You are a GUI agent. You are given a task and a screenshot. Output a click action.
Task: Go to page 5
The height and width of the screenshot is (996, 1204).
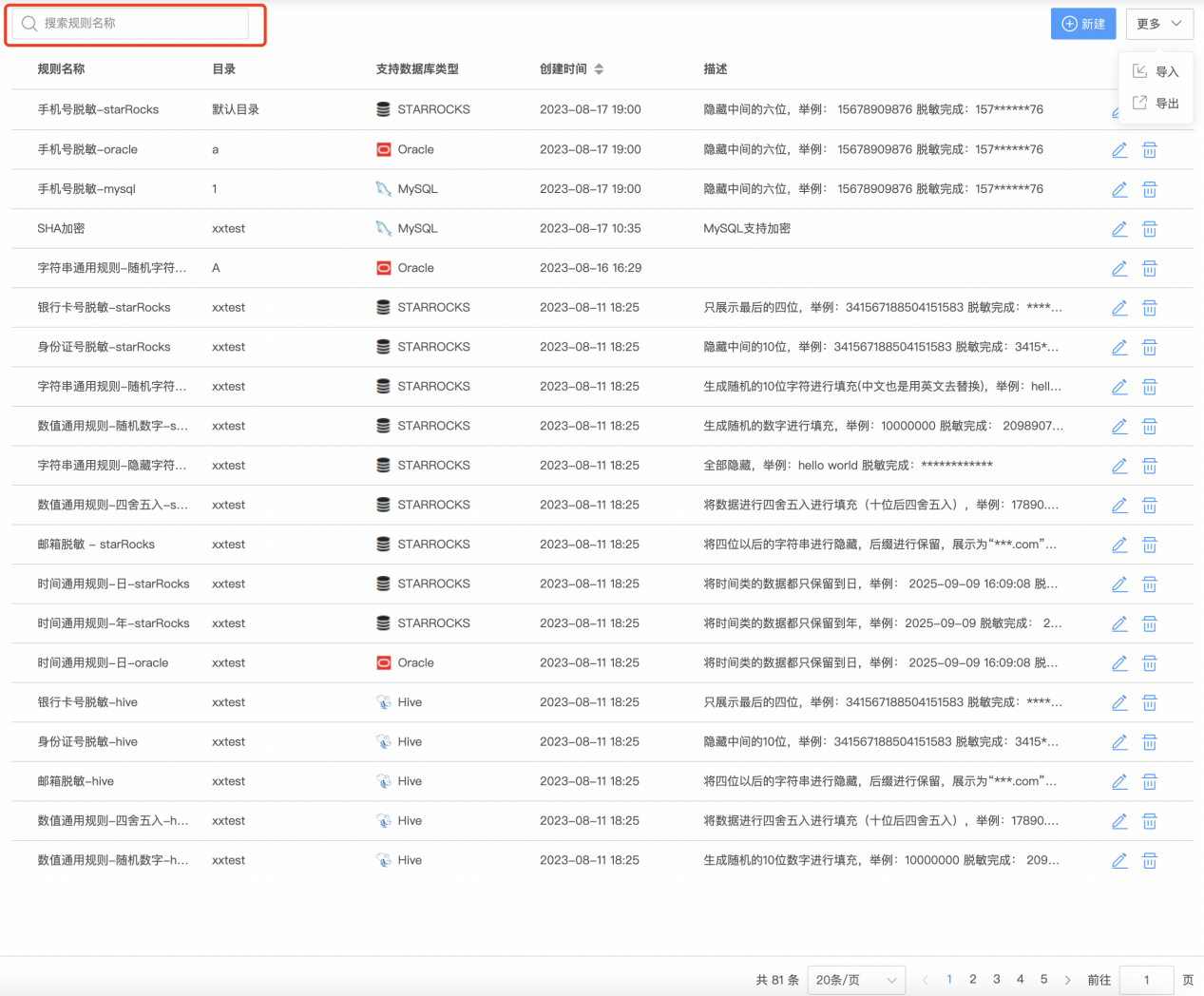(1044, 979)
